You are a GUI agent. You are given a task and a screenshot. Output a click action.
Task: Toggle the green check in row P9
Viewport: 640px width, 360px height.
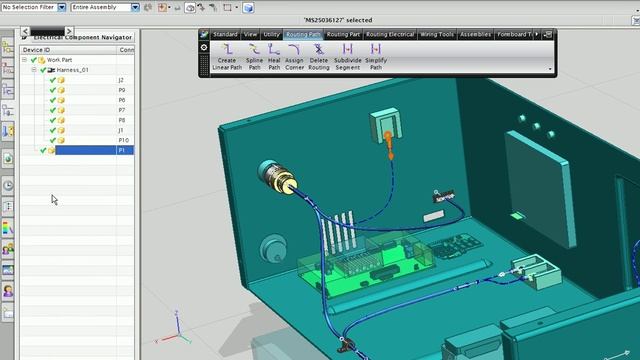coord(53,90)
